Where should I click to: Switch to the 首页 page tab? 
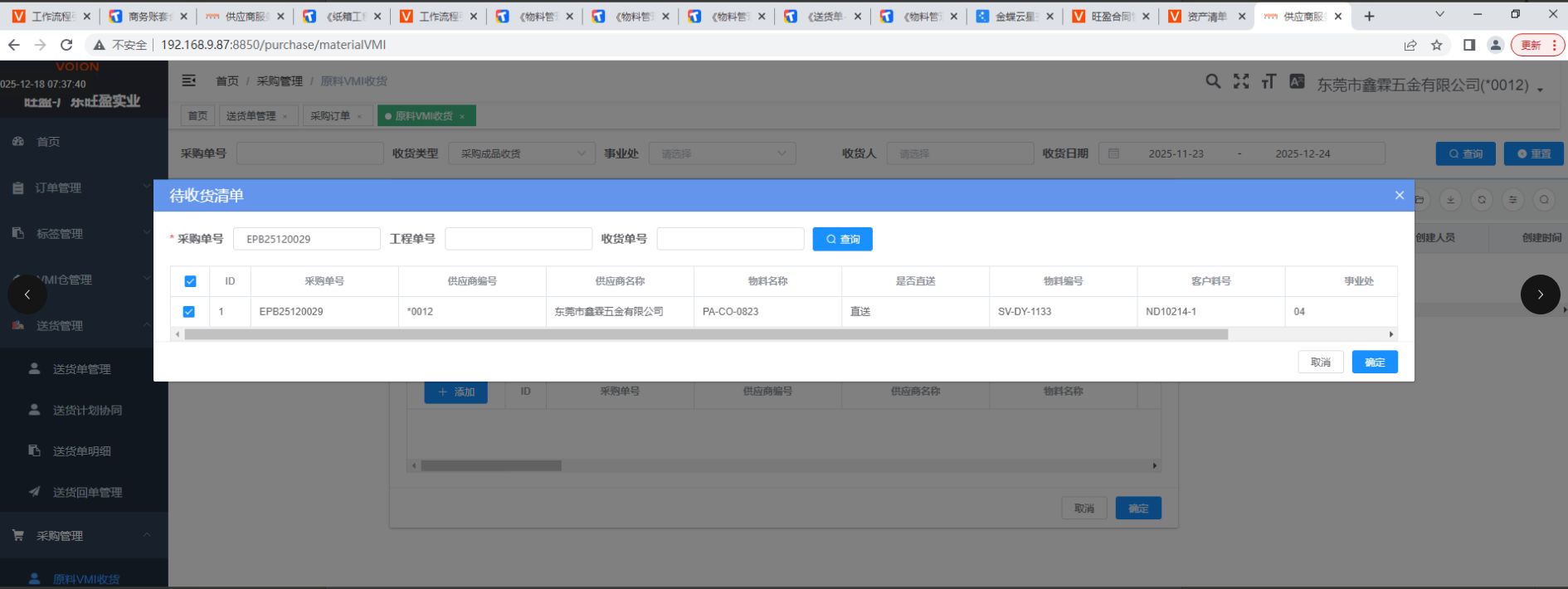(x=197, y=116)
